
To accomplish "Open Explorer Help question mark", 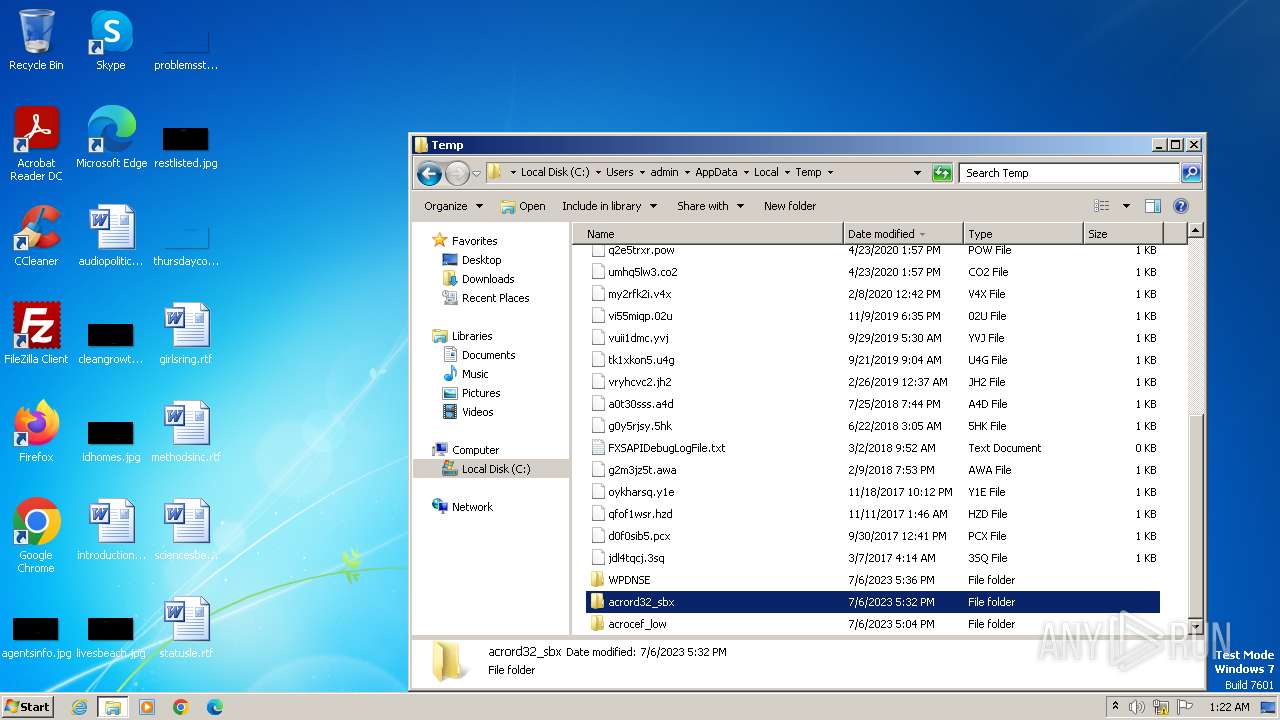I will pos(1180,206).
